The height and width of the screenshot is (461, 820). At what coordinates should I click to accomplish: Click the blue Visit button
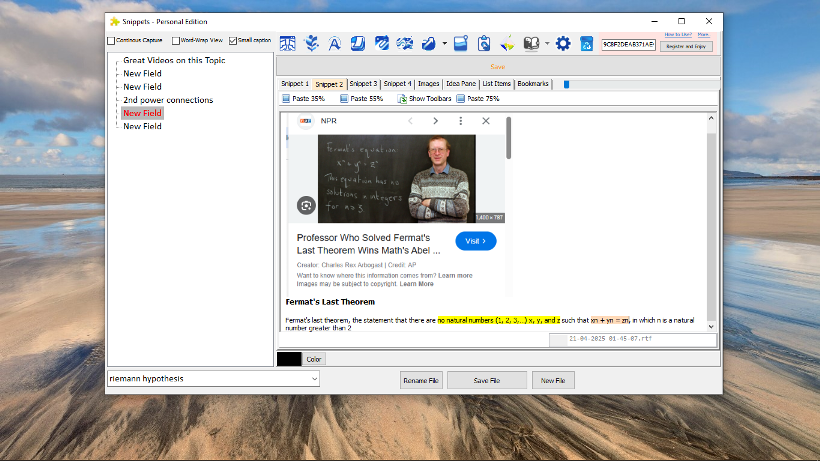476,241
